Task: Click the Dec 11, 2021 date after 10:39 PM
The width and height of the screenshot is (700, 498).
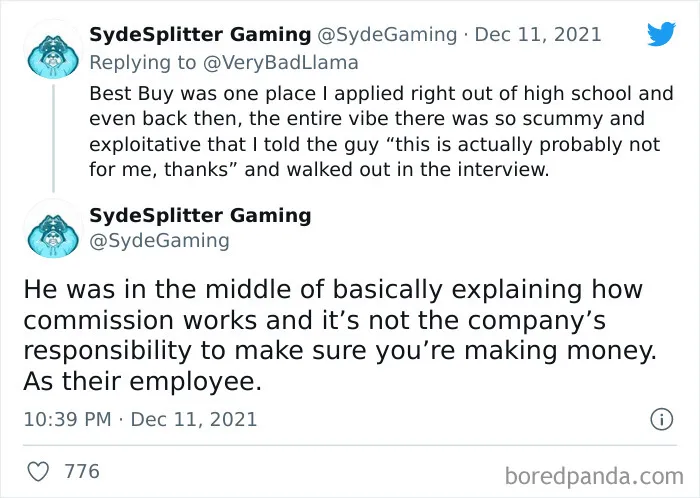Action: 194,419
